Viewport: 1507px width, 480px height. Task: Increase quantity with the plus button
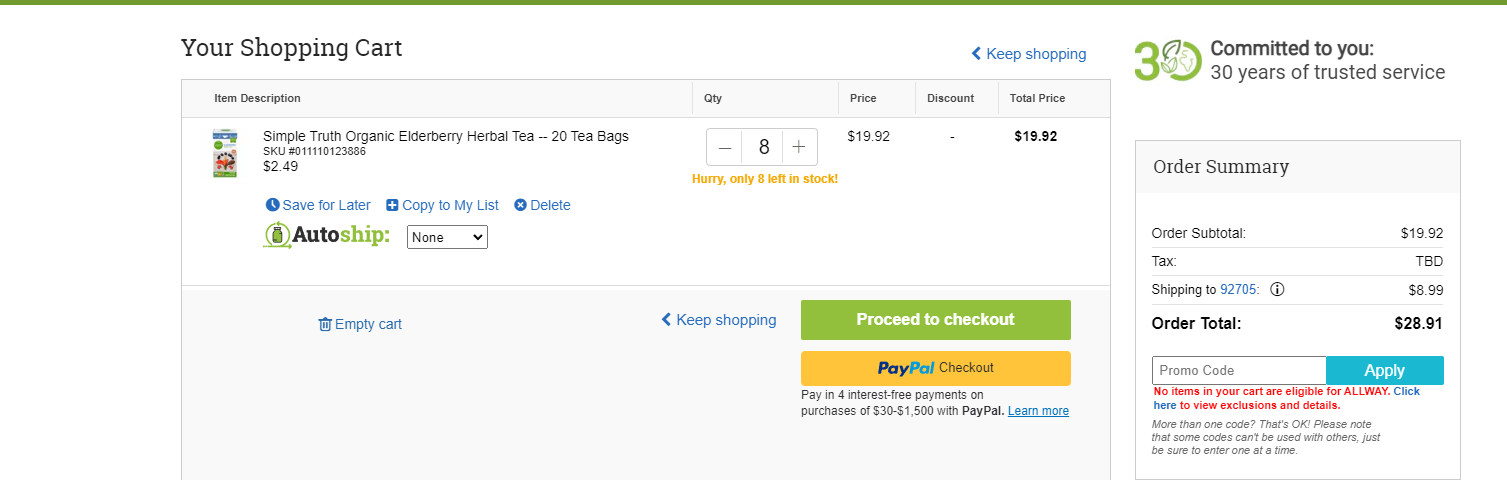pos(799,147)
